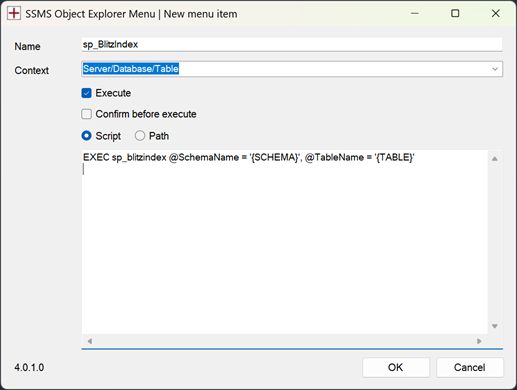The image size is (517, 390).
Task: Select the Script radio button
Action: (x=86, y=136)
